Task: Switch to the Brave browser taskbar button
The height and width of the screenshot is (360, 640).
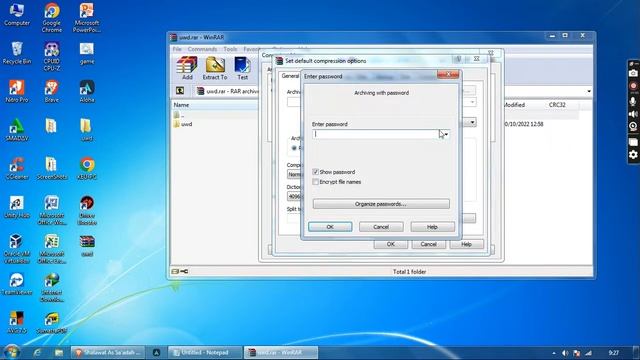Action: [108, 352]
